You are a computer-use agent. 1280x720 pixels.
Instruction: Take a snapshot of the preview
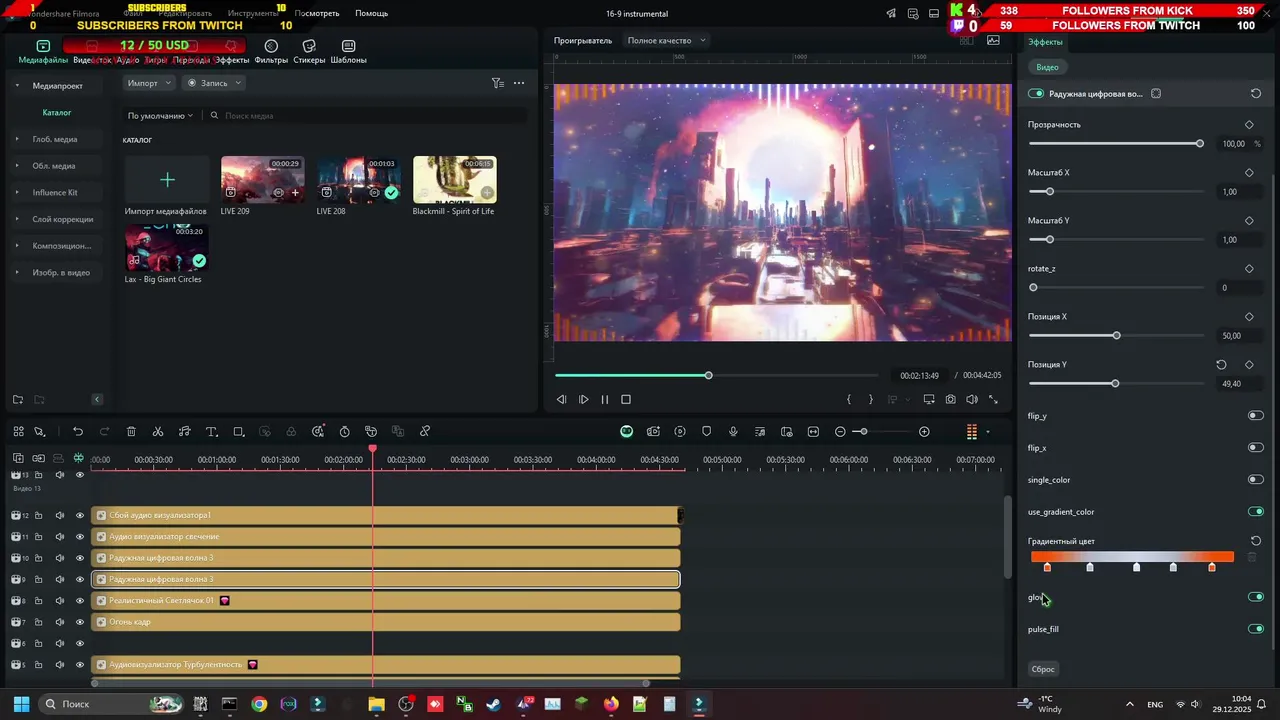(950, 399)
